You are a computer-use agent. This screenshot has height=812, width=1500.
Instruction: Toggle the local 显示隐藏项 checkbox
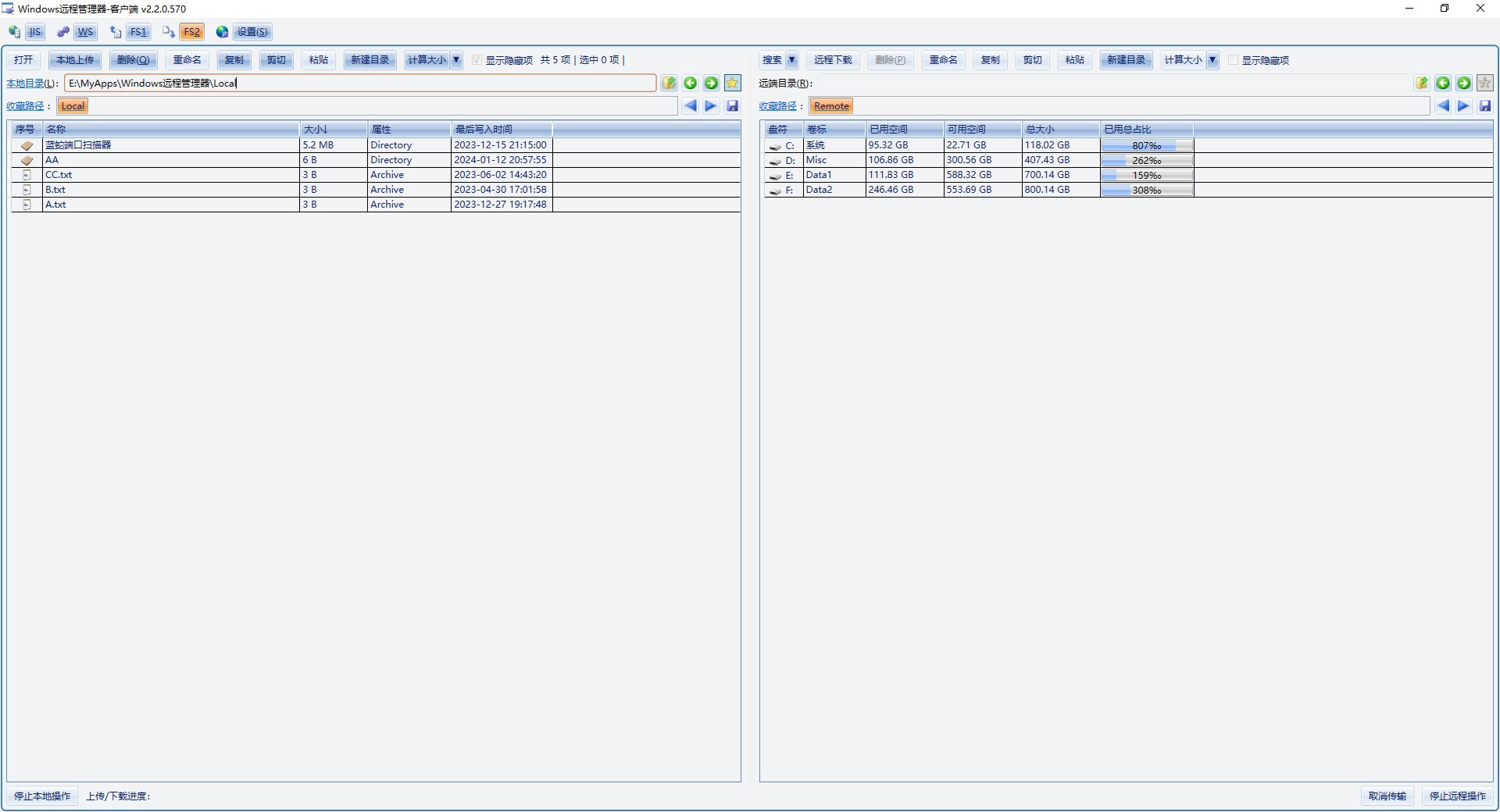click(x=477, y=60)
